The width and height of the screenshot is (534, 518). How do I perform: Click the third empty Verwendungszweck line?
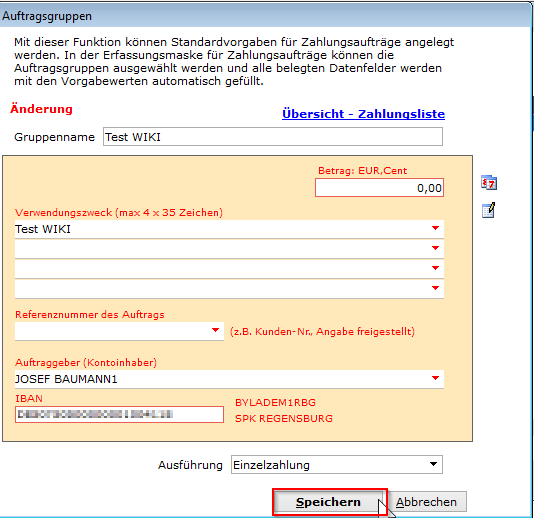point(229,269)
